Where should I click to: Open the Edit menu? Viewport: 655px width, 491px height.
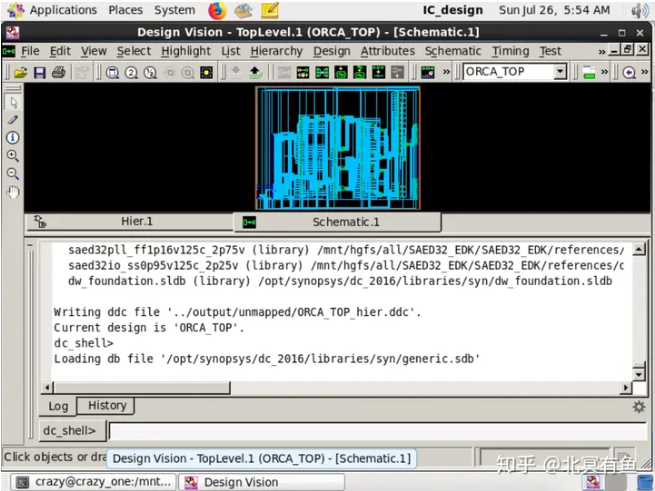click(60, 51)
